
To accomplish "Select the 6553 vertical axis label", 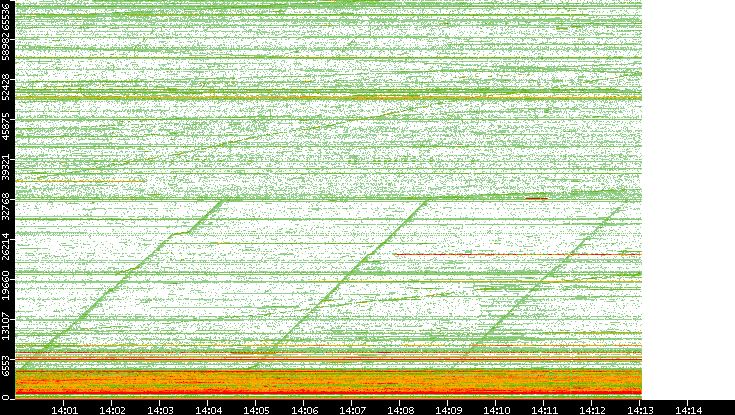I will coord(6,365).
